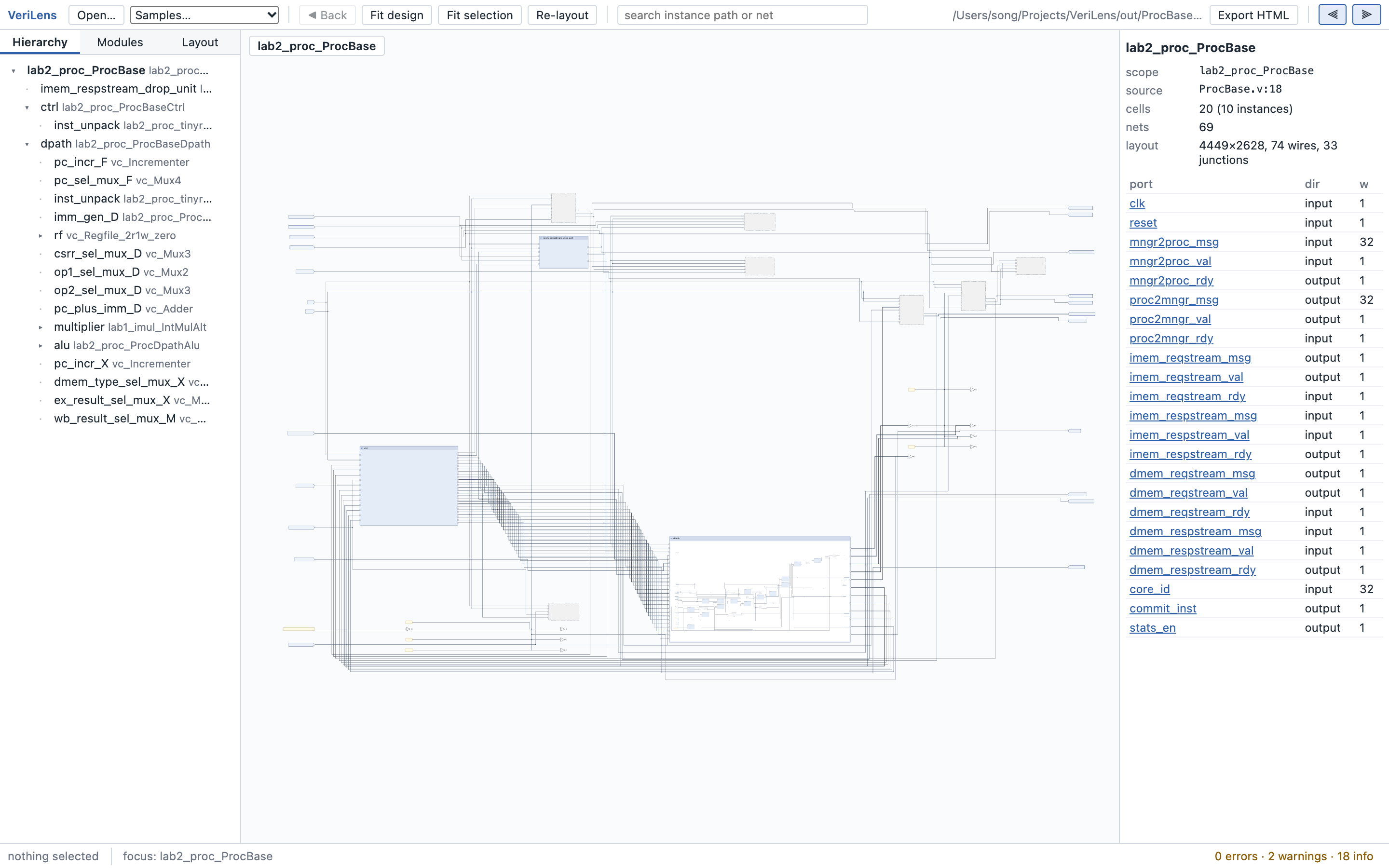
Task: Open the reset port link
Action: coord(1143,223)
